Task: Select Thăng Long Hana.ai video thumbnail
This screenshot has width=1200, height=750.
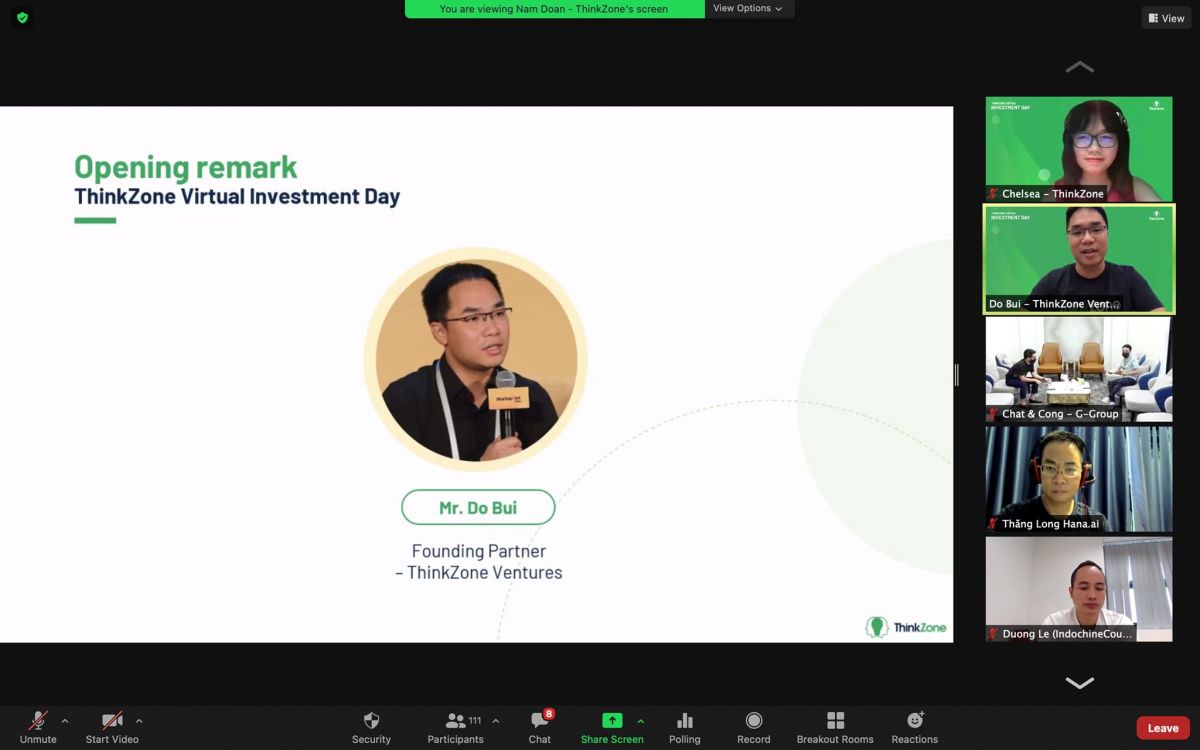Action: [1079, 479]
